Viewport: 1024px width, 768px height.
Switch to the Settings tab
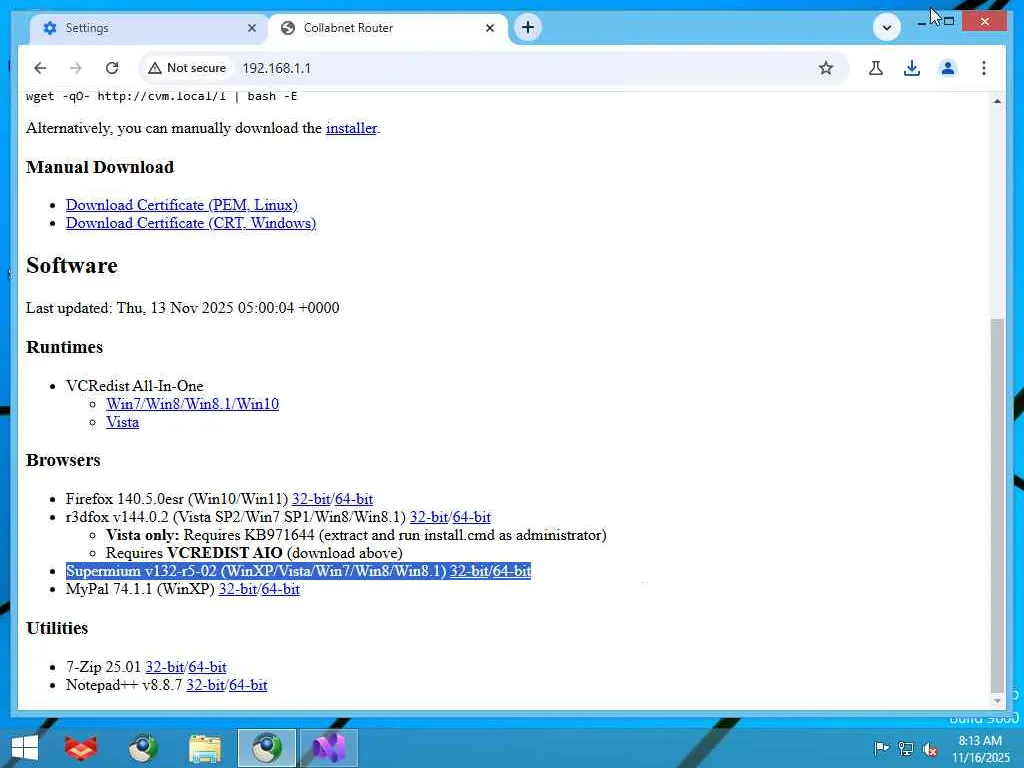(x=150, y=28)
